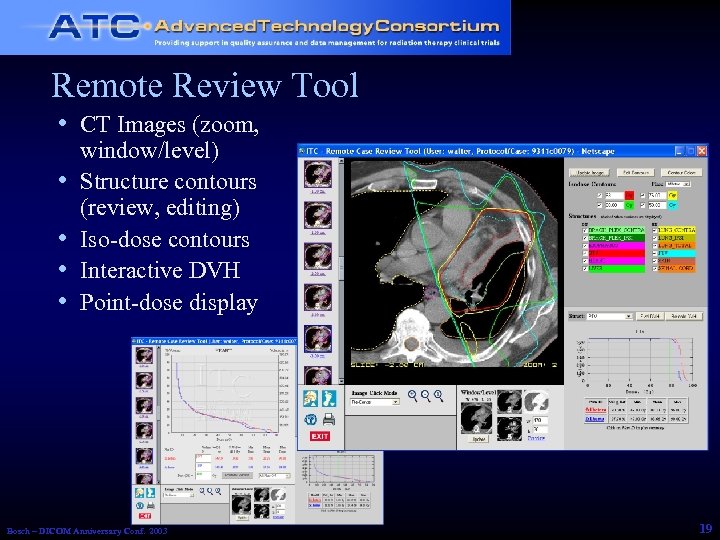
Task: Toggle the LIVER structure checkbox
Action: (585, 269)
